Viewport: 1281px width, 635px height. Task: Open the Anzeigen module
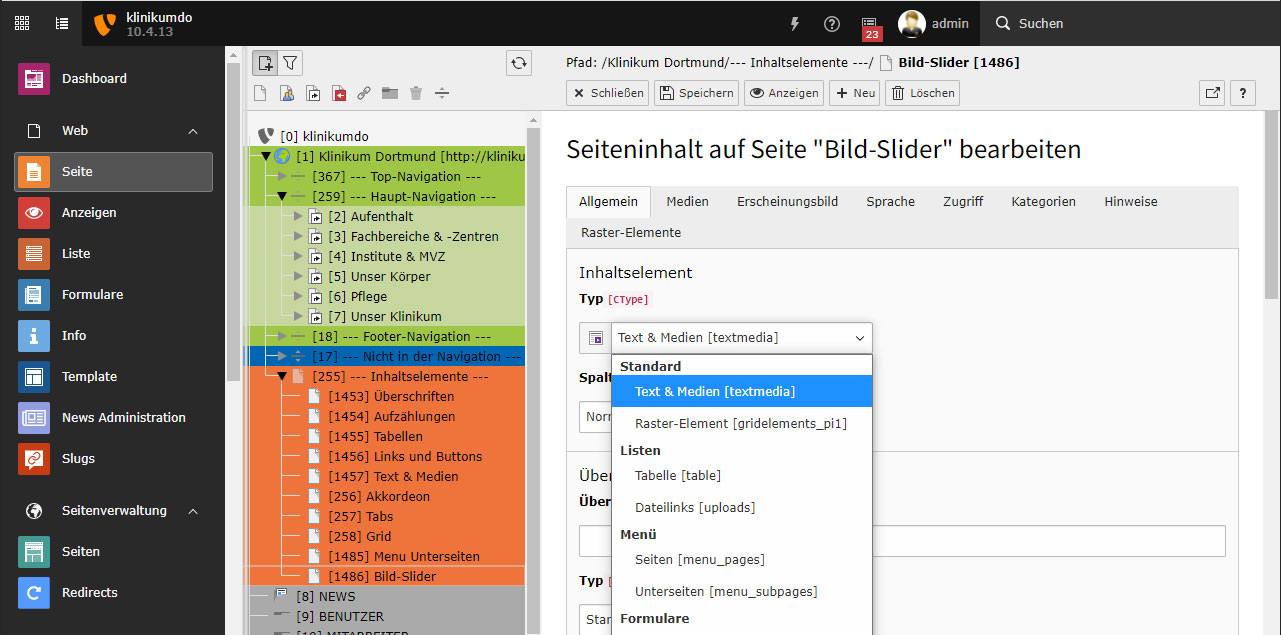[113, 212]
